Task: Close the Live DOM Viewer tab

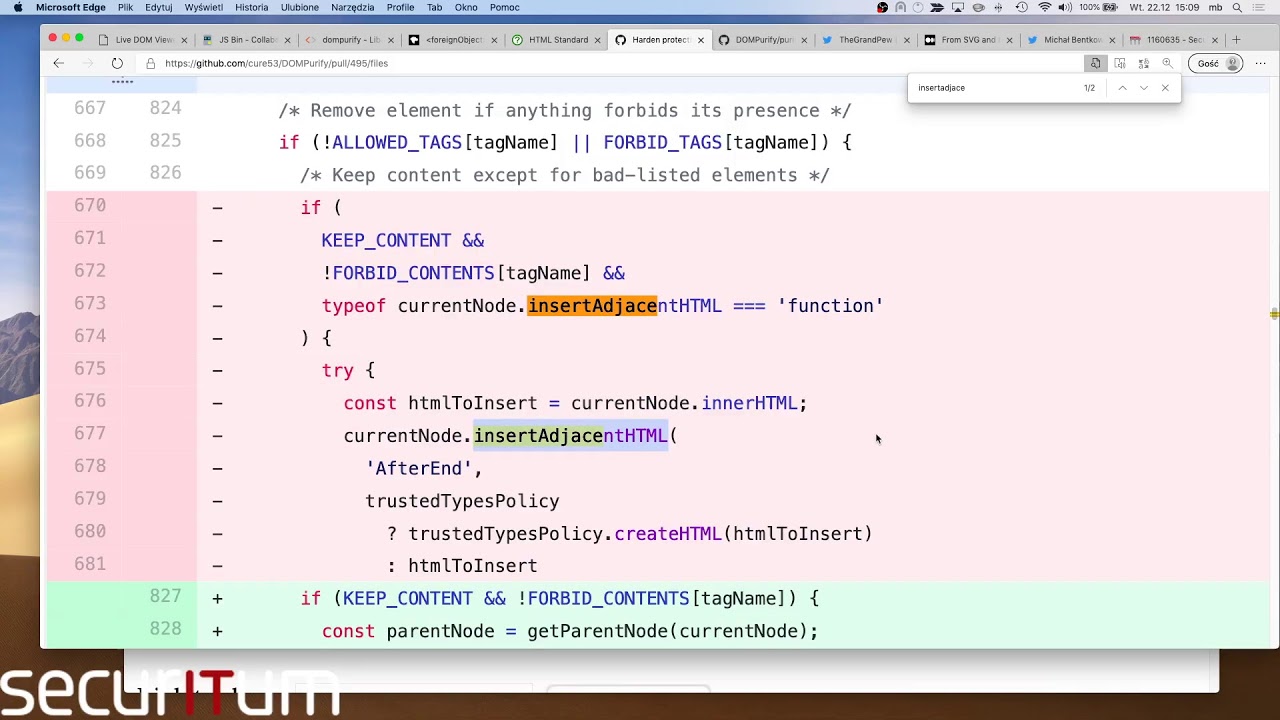Action: pyautogui.click(x=184, y=40)
